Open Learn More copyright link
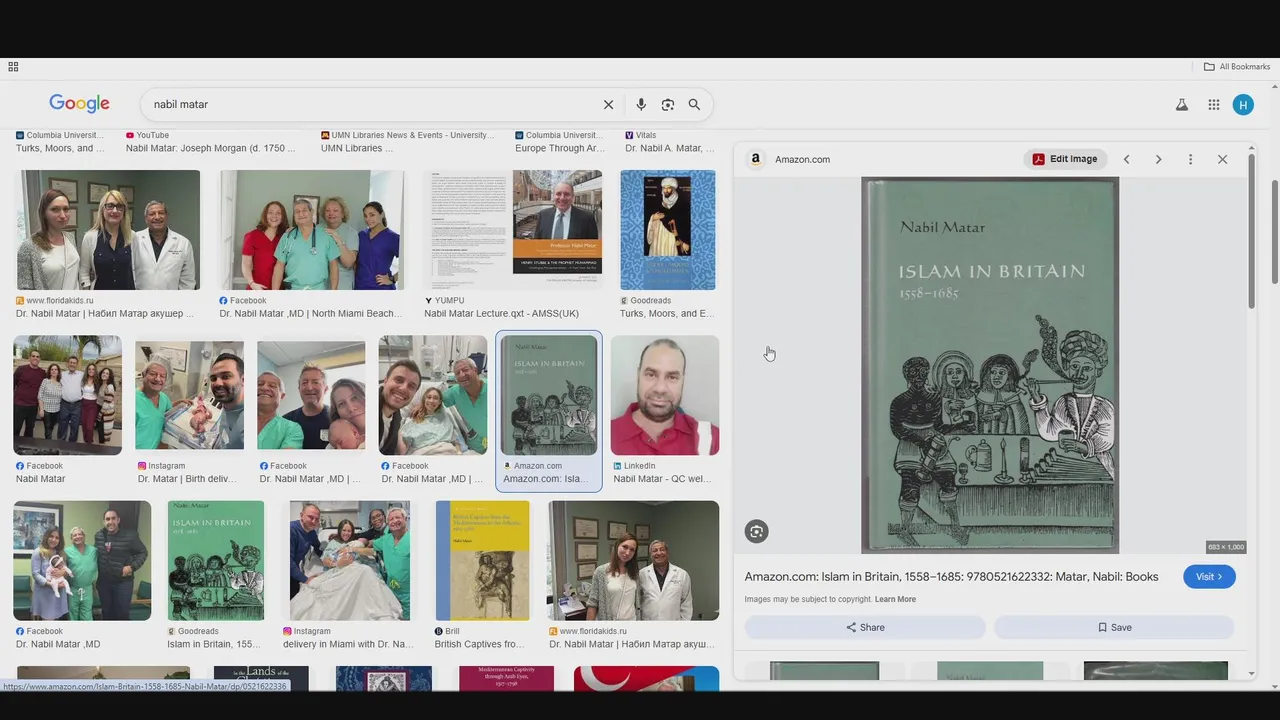1280x720 pixels. point(895,599)
